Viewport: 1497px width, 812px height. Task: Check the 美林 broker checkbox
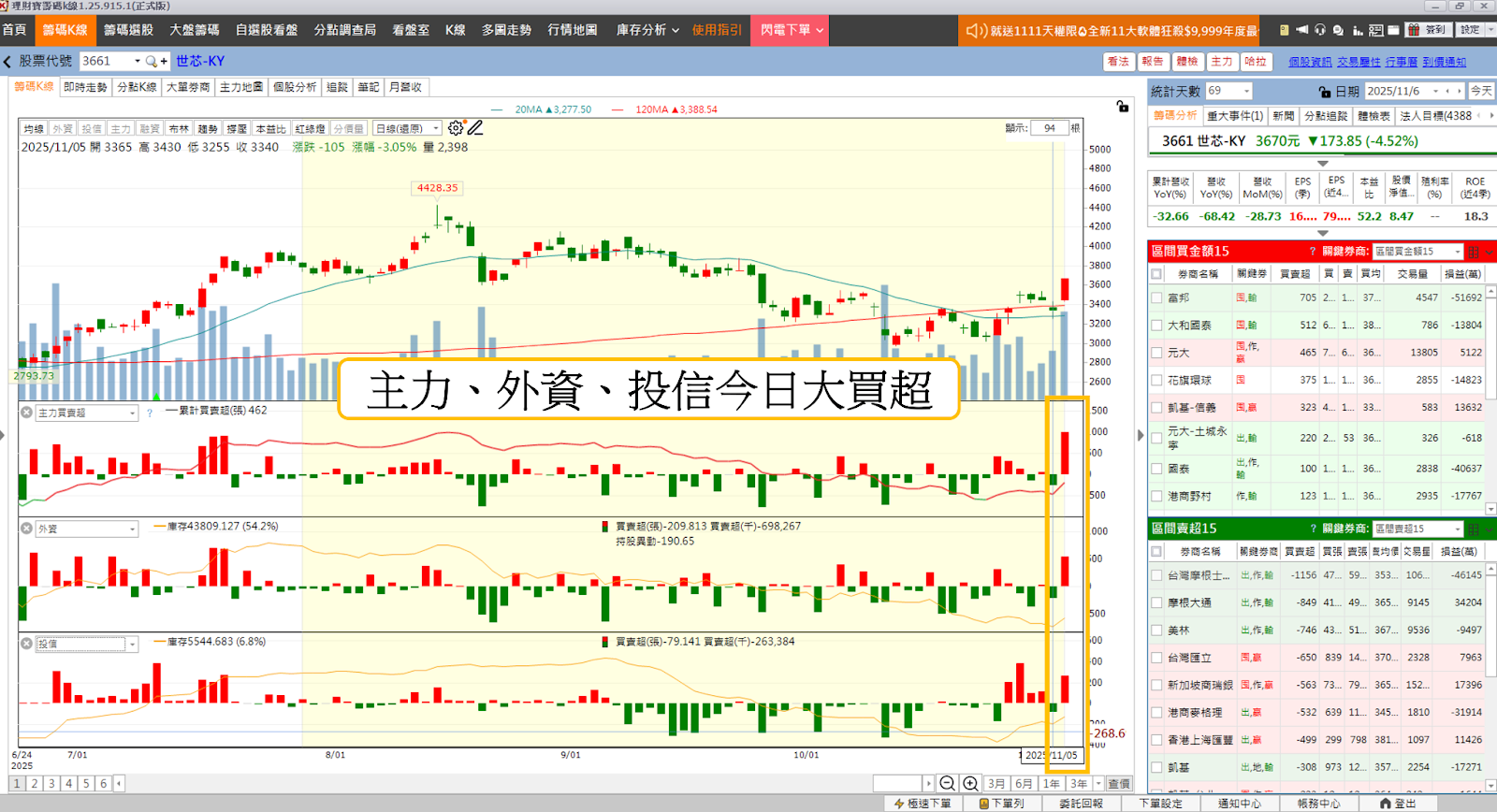[x=1156, y=631]
